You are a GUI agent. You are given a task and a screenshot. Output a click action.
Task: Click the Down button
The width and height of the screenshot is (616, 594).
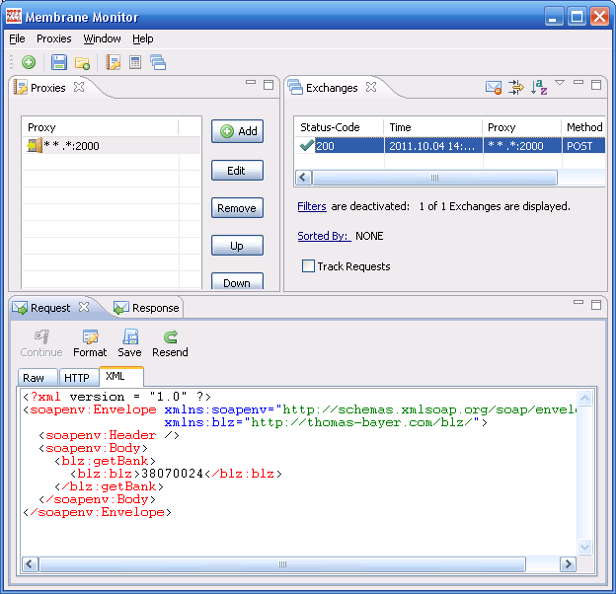[x=237, y=281]
